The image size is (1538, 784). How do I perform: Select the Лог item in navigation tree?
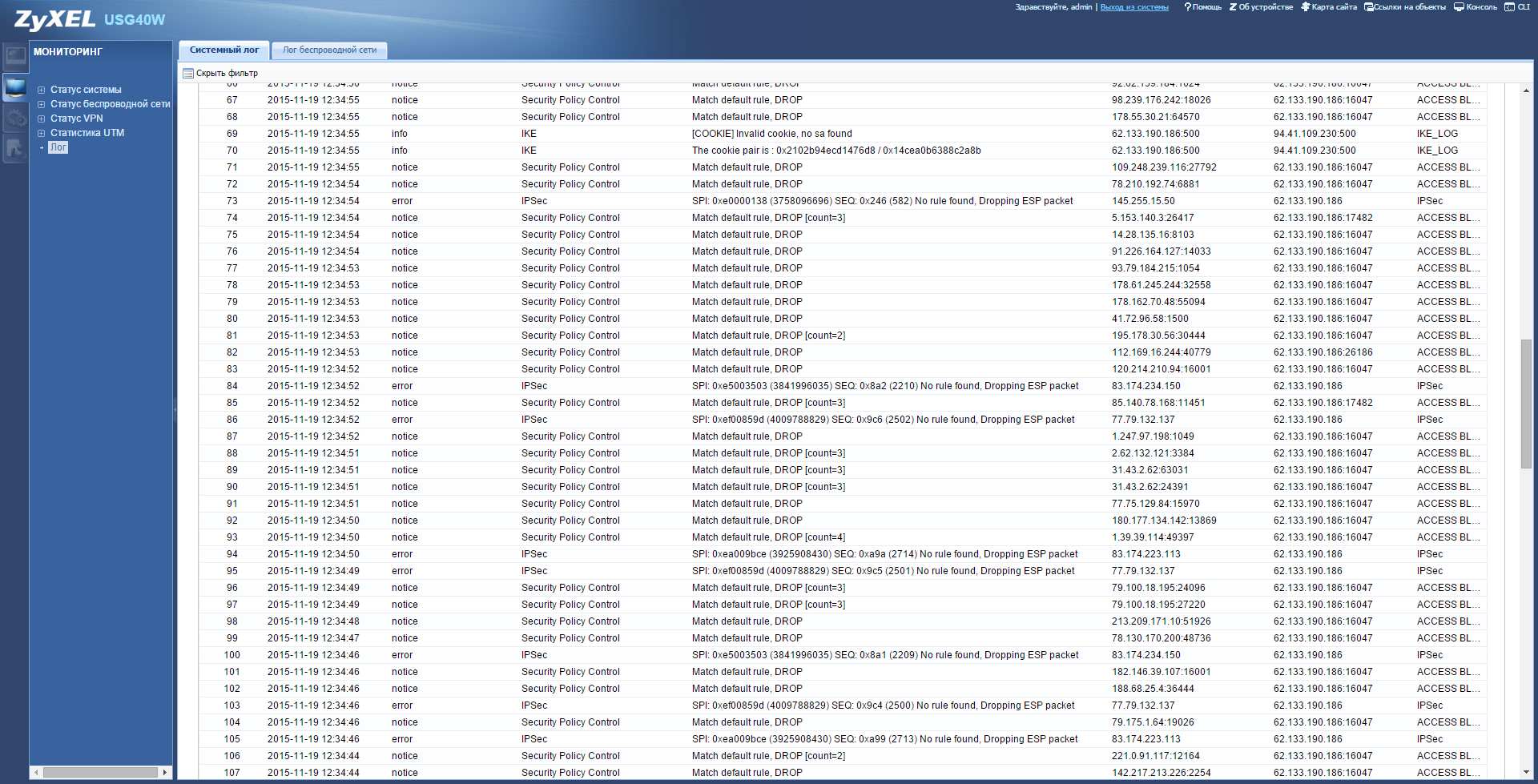tap(58, 147)
